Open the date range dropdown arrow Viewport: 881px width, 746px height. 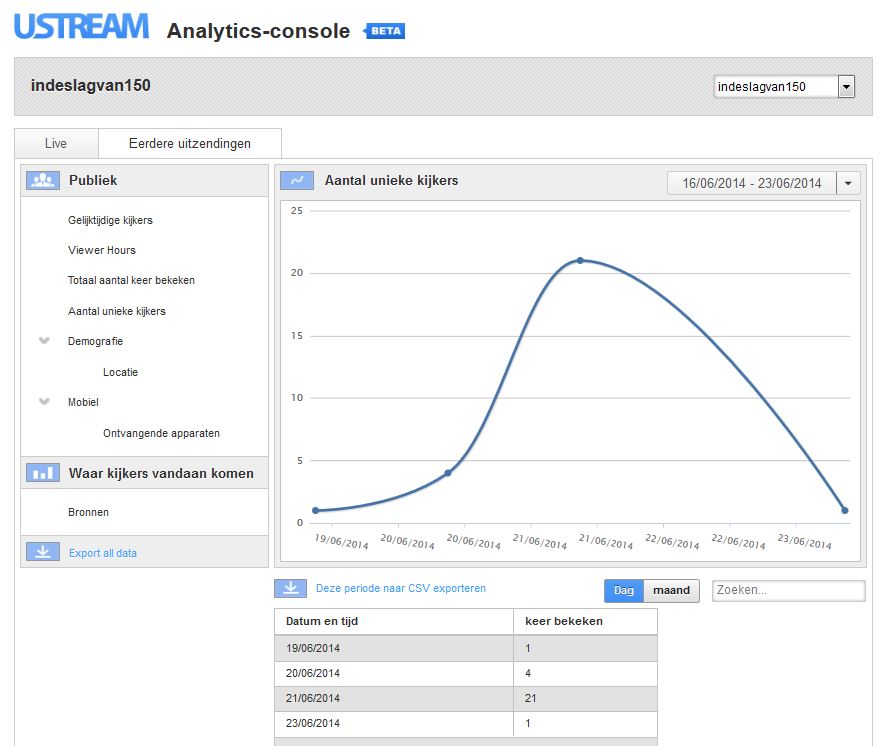tap(848, 183)
